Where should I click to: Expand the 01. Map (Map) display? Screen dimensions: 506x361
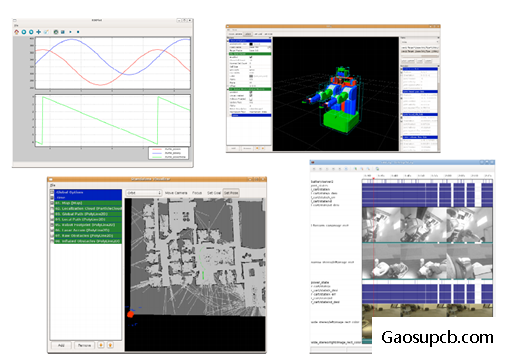pyautogui.click(x=52, y=203)
